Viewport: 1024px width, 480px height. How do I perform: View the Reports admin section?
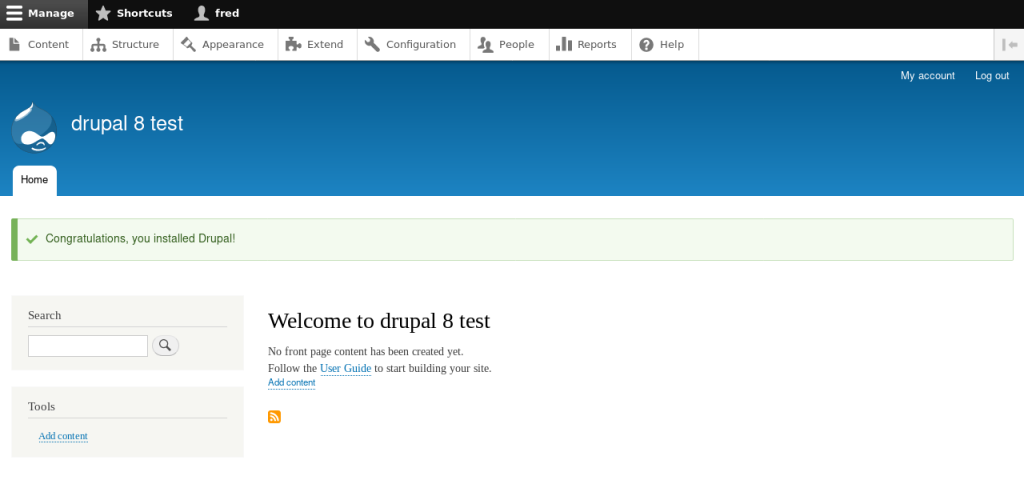[590, 44]
